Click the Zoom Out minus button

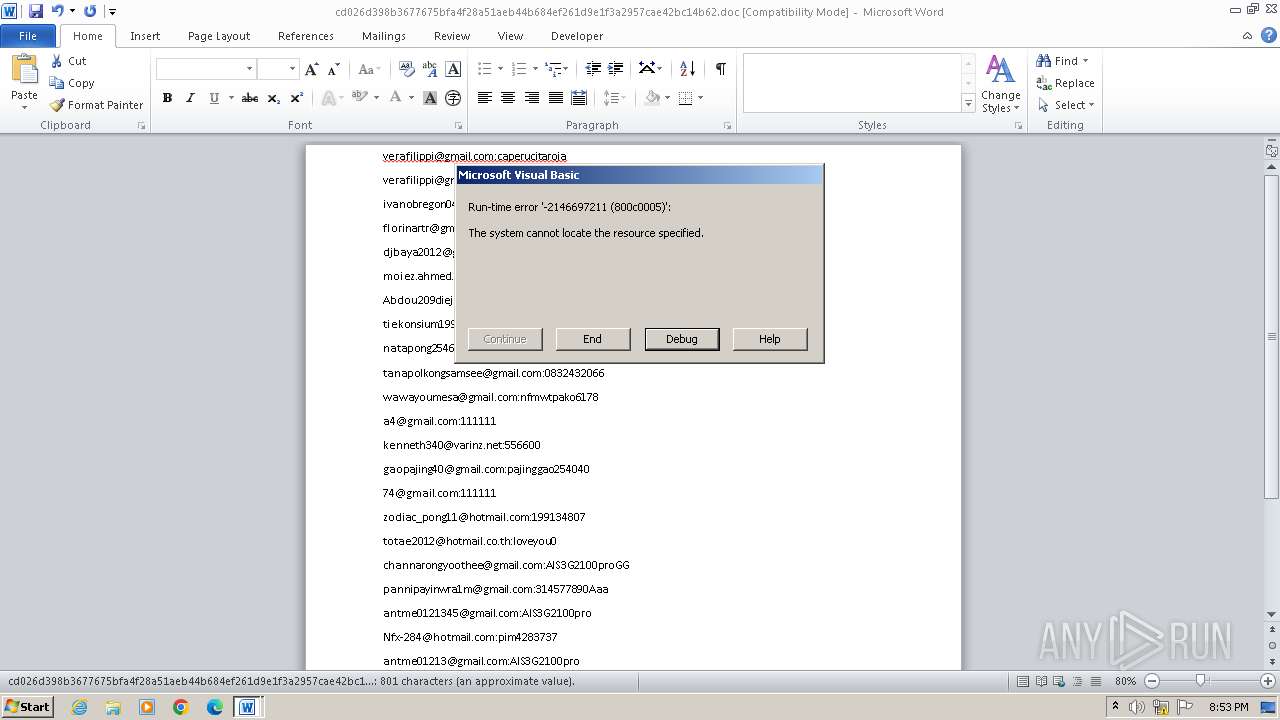pos(1151,681)
